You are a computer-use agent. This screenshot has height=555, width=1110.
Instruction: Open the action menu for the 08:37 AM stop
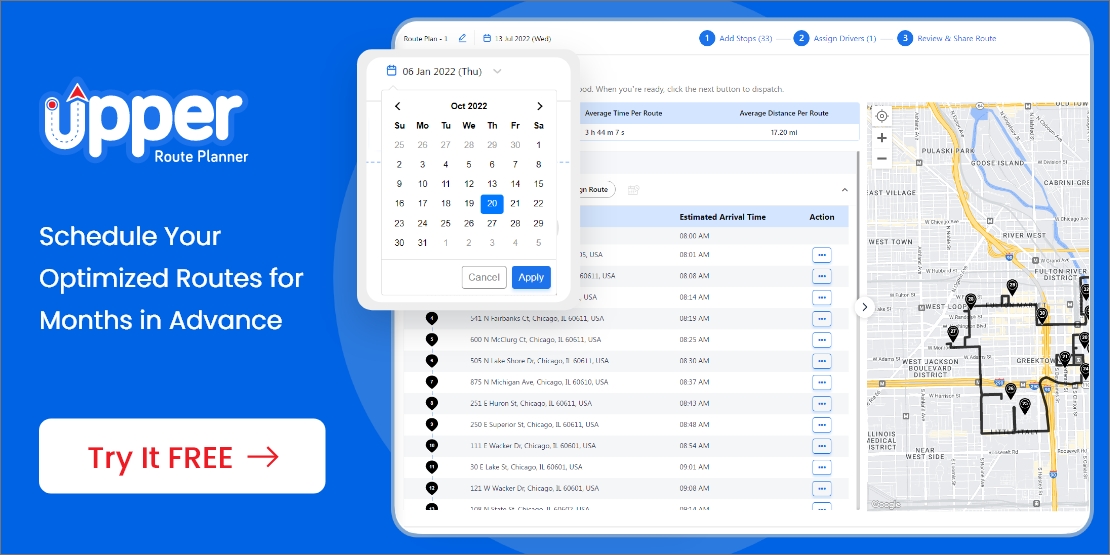click(x=822, y=382)
